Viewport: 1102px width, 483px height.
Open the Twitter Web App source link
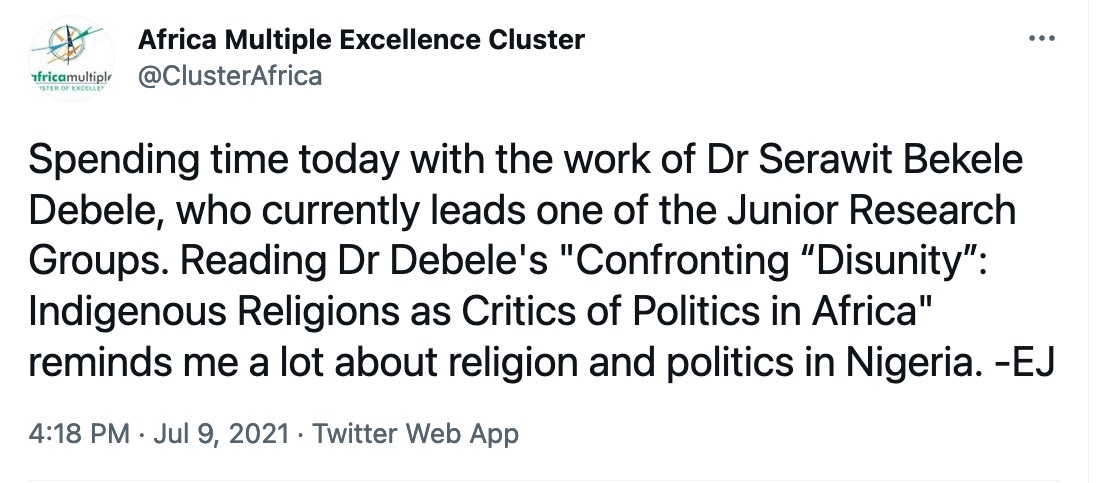pyautogui.click(x=416, y=434)
